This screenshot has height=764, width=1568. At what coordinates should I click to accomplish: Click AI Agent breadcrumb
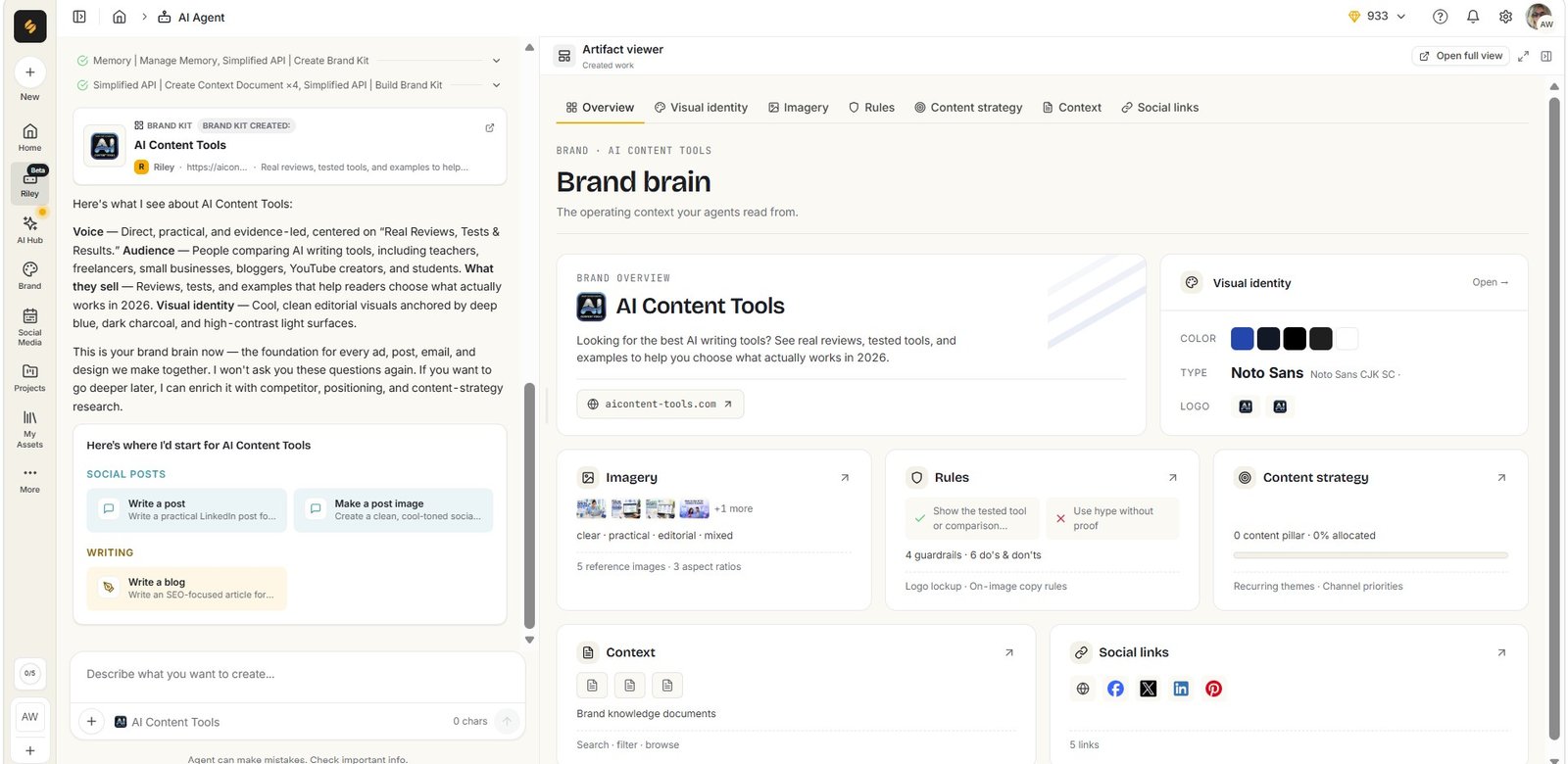point(191,17)
